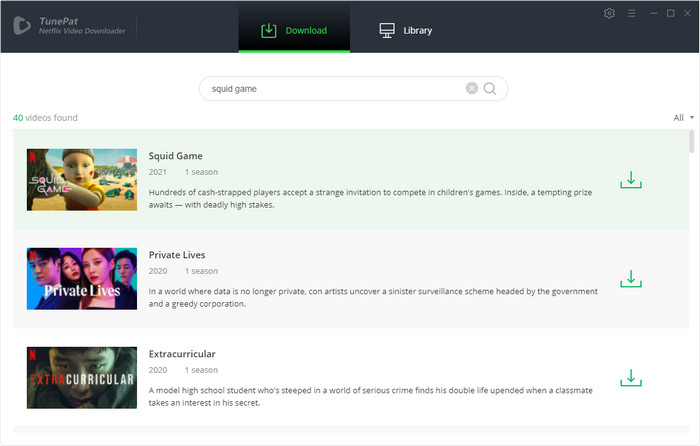This screenshot has height=446, width=700.
Task: Click Squid Game description text
Action: coord(370,199)
